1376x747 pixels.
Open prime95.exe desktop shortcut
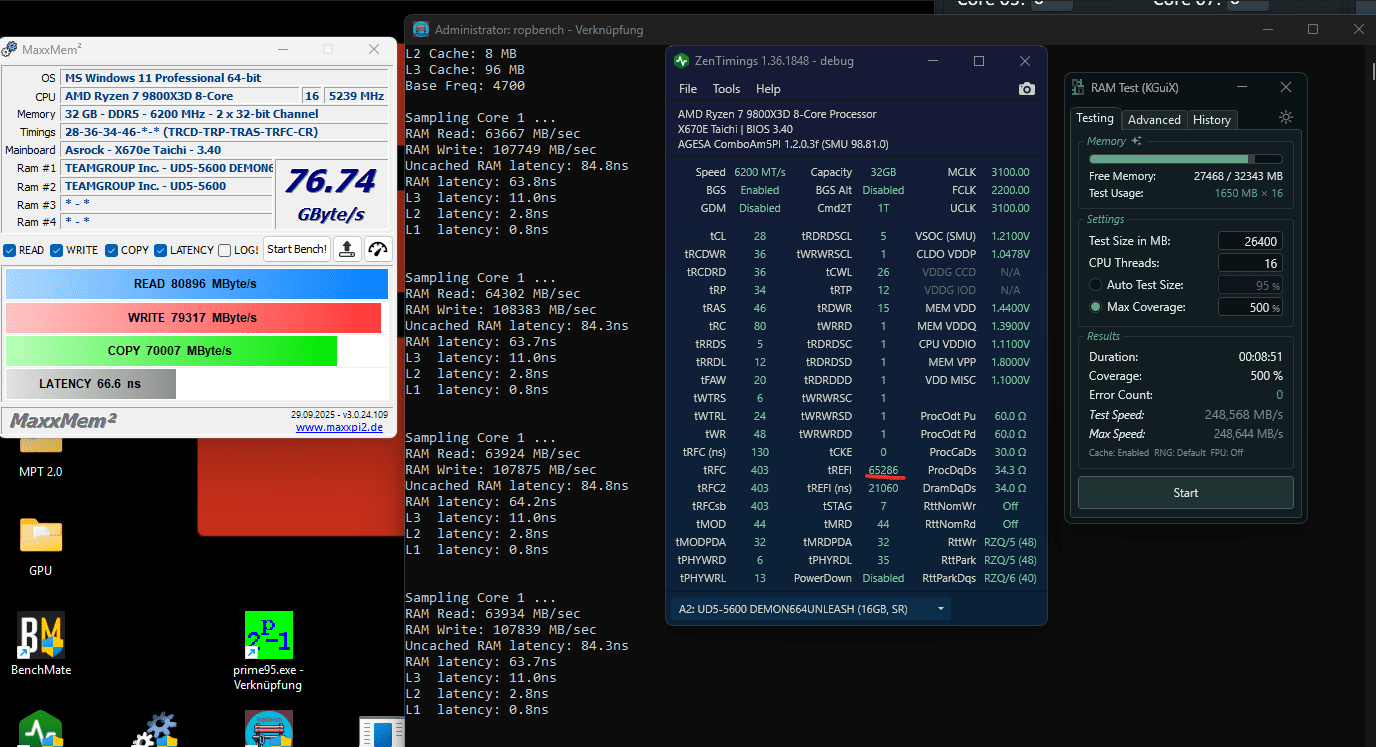268,652
